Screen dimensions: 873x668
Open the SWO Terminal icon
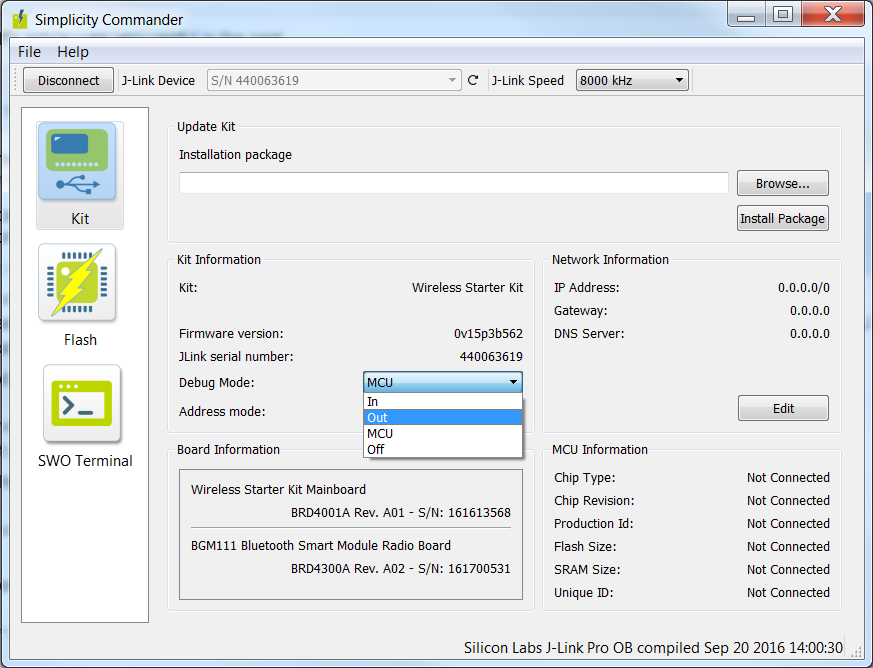click(x=81, y=404)
